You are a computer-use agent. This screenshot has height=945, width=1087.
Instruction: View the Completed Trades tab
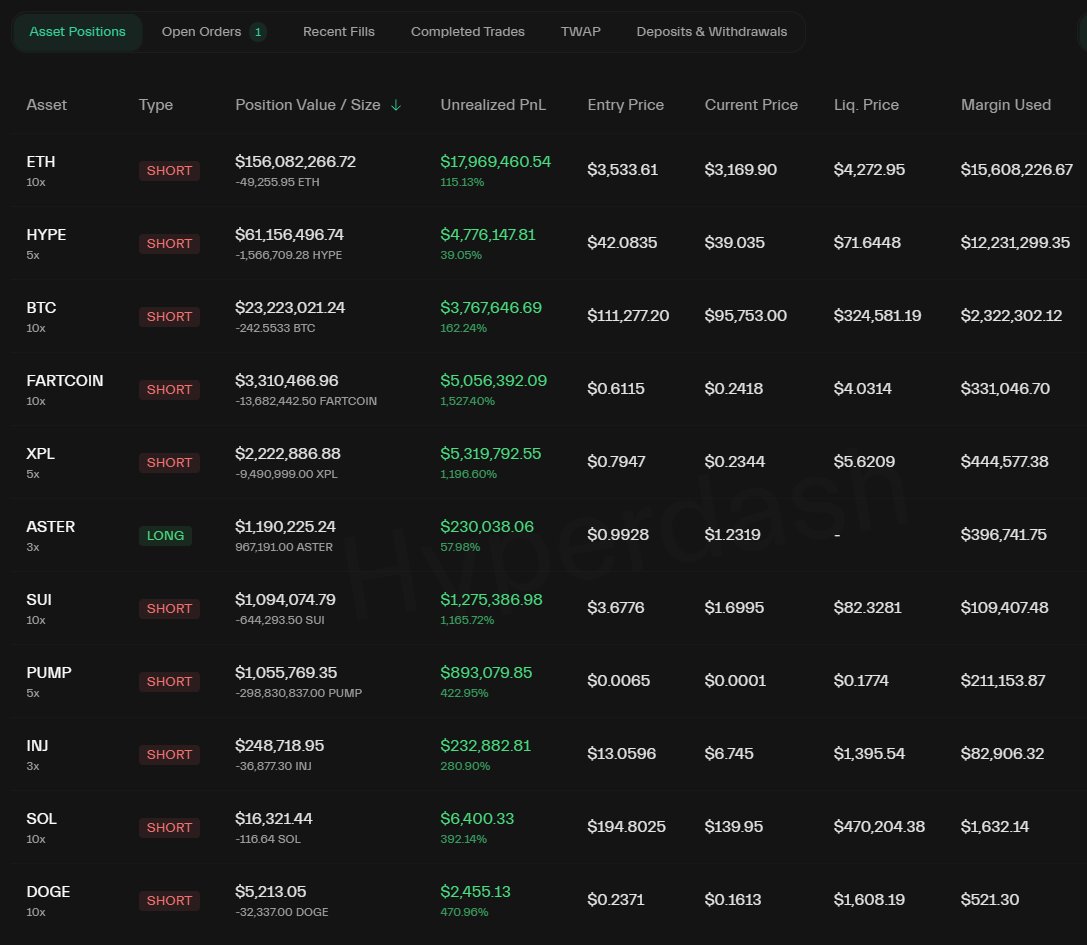(467, 31)
